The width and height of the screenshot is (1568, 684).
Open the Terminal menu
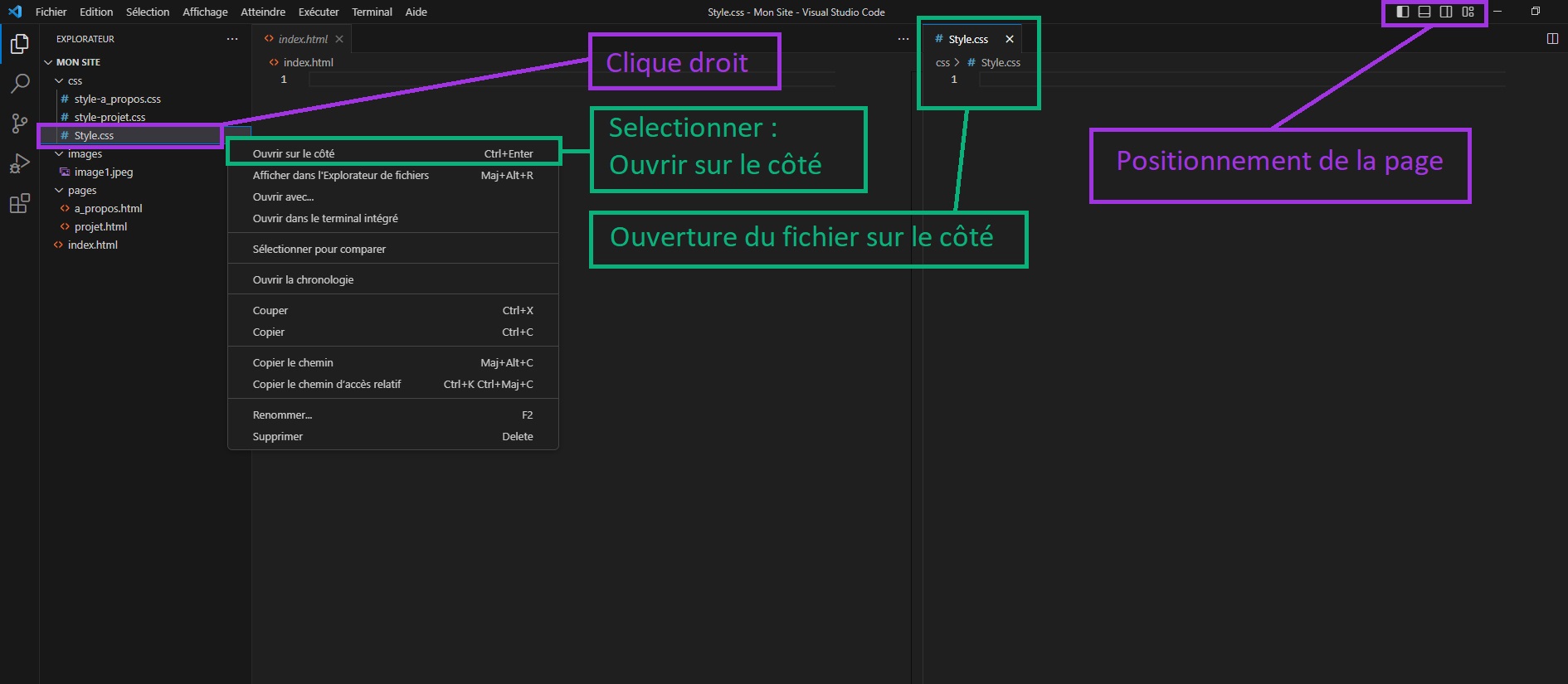372,12
